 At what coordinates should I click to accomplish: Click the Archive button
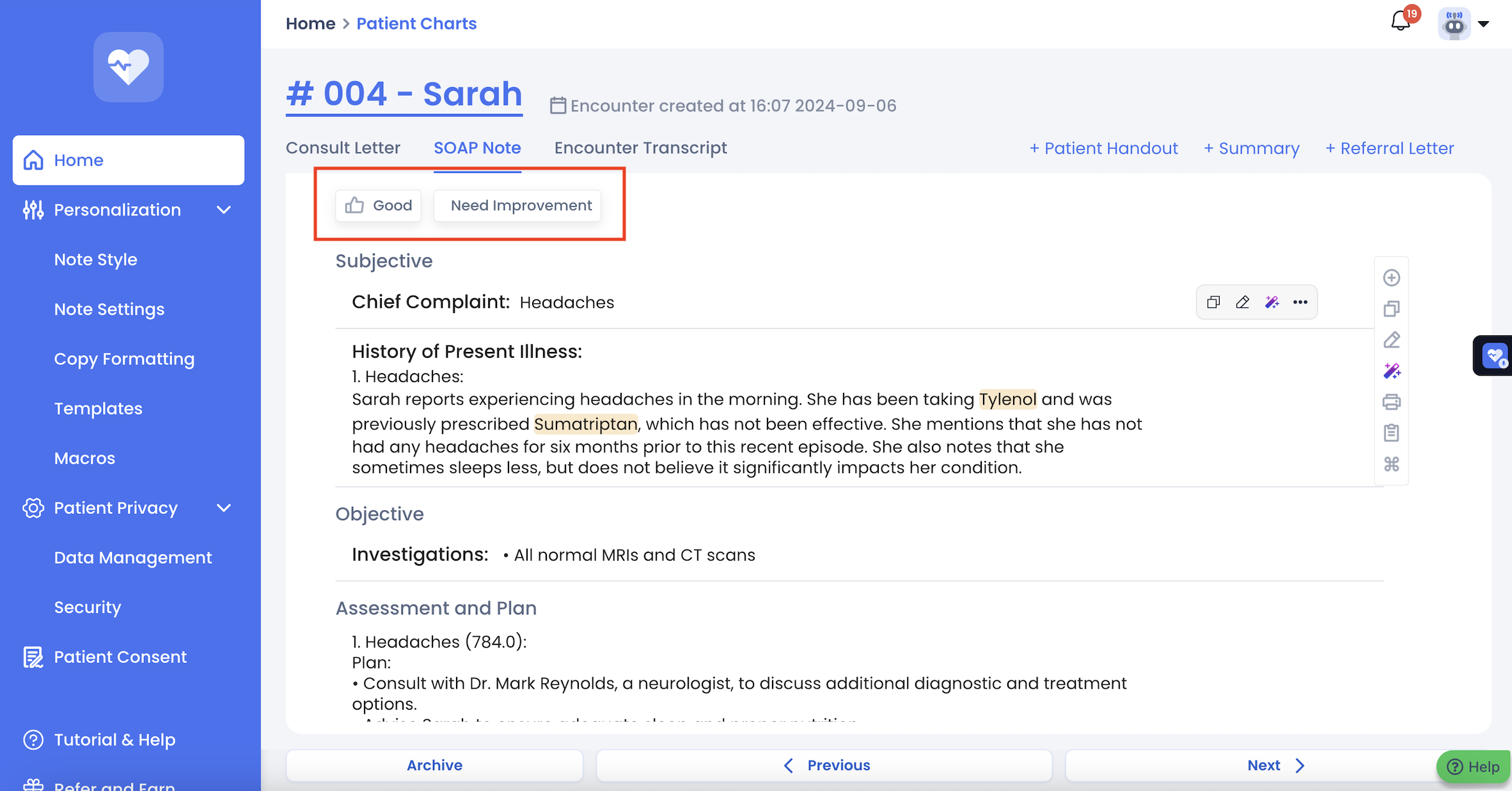tap(434, 765)
